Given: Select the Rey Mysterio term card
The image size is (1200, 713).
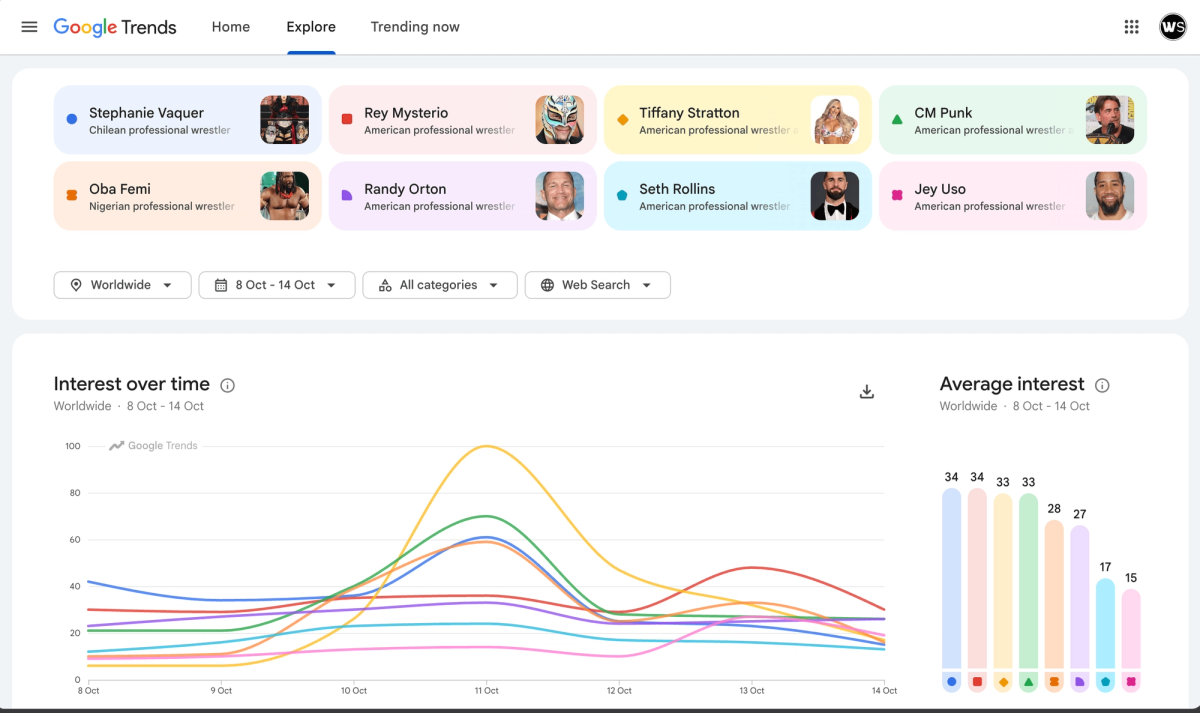Looking at the screenshot, I should click(463, 120).
